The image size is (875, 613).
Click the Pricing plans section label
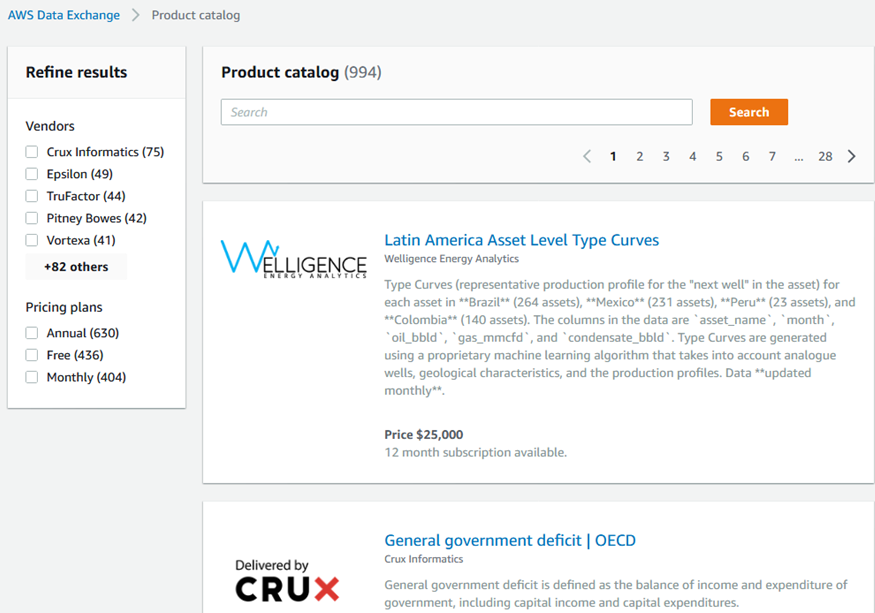(x=64, y=307)
